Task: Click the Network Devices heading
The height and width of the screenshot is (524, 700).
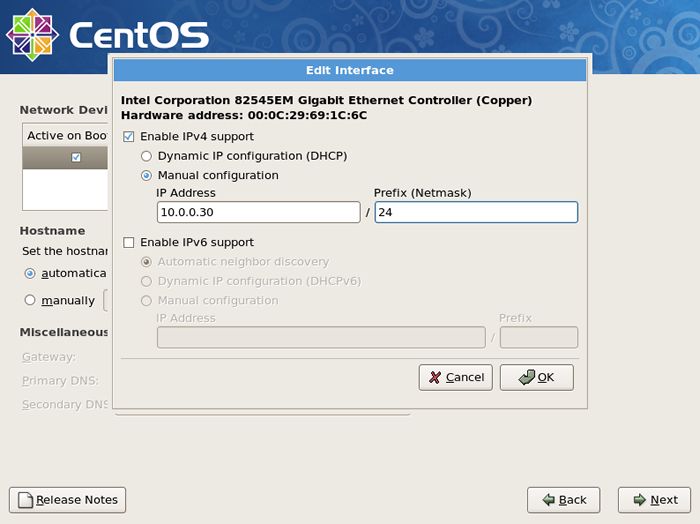Action: [x=63, y=110]
